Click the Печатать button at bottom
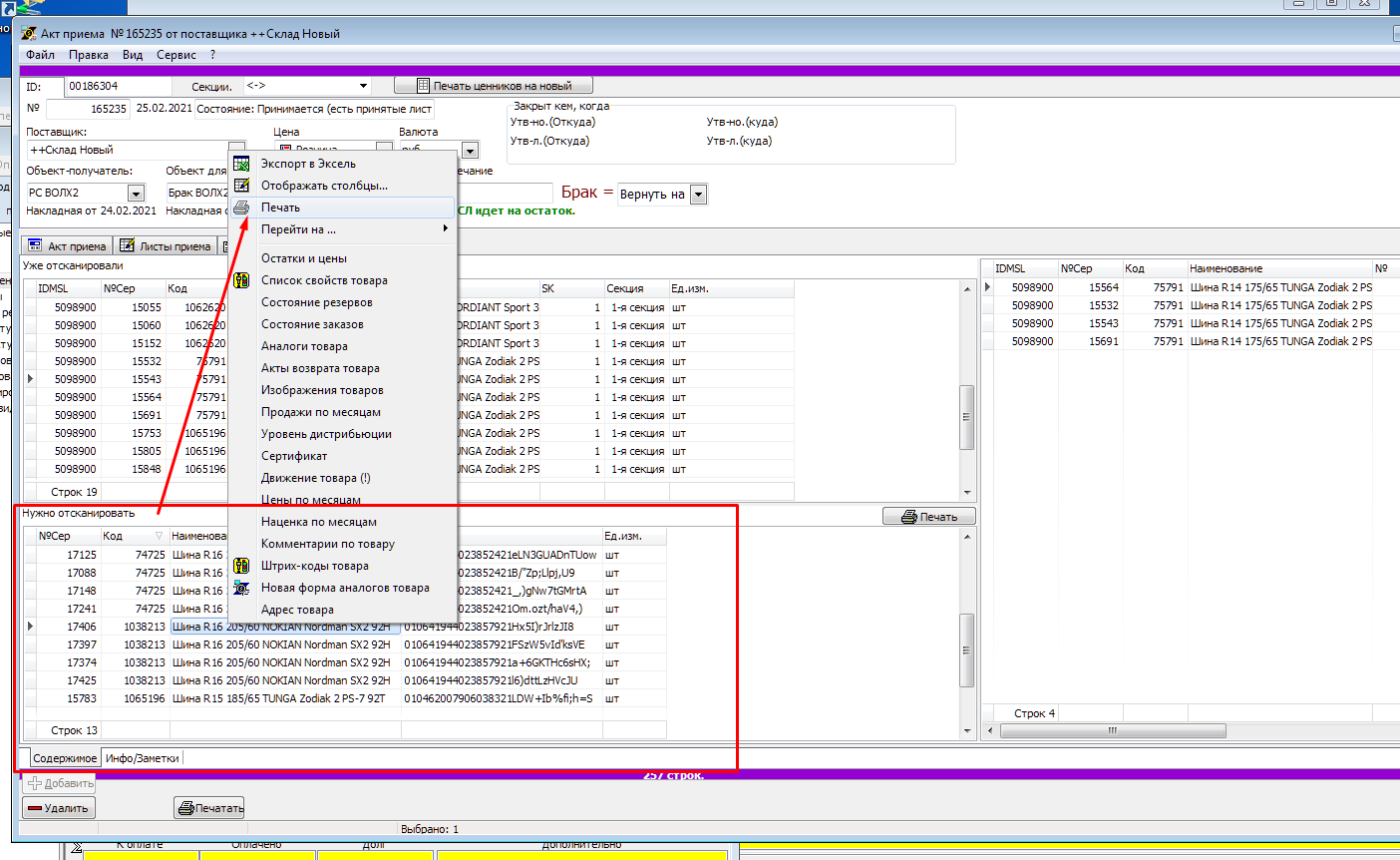This screenshot has width=1400, height=860. click(x=209, y=808)
